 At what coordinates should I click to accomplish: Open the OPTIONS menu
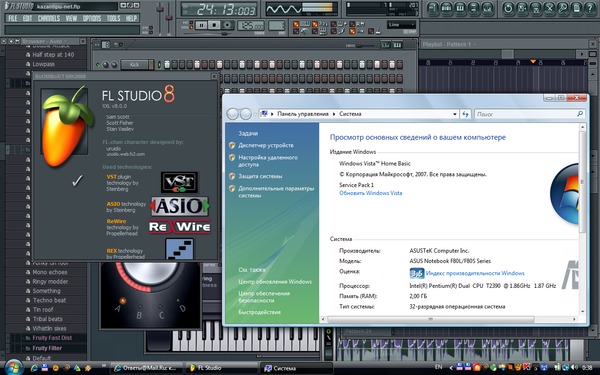tap(92, 18)
